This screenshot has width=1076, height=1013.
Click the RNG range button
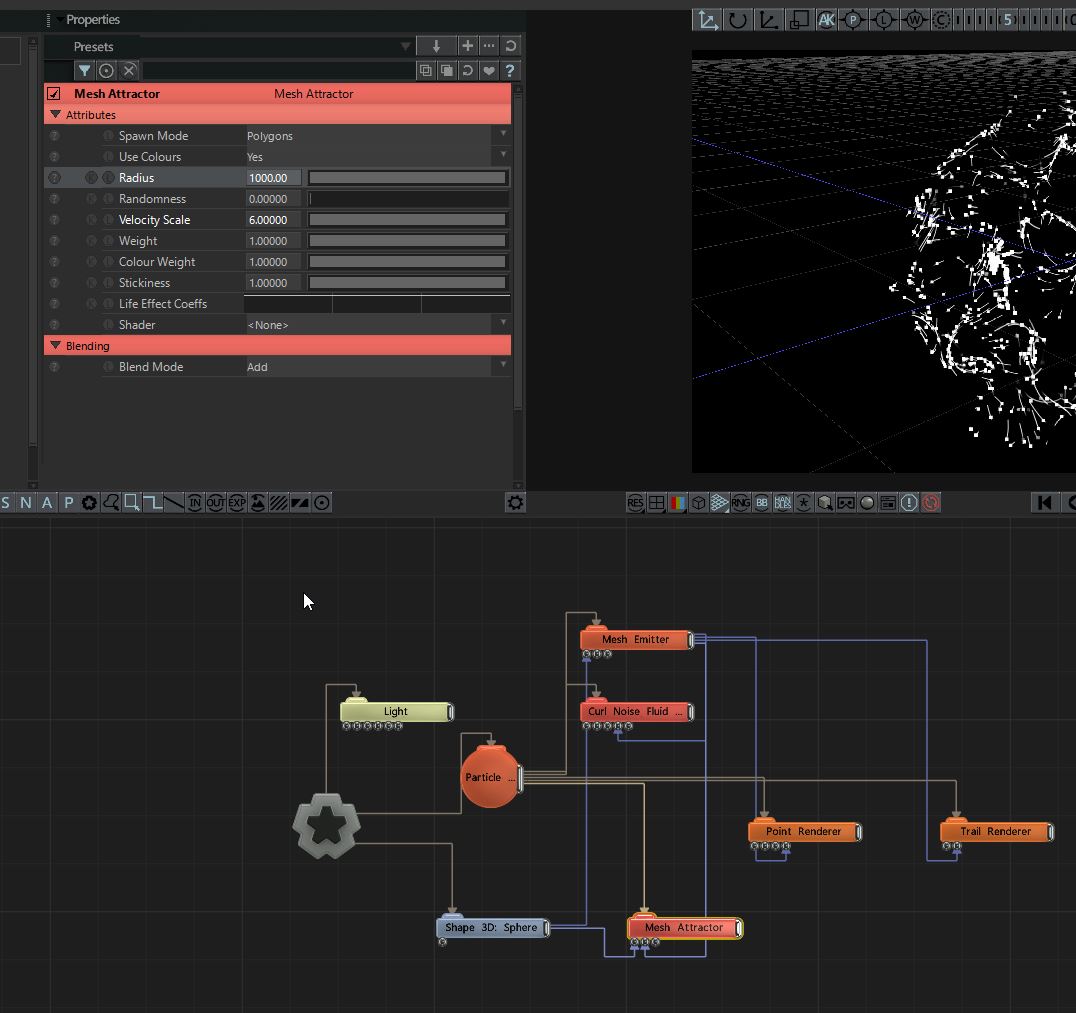740,503
